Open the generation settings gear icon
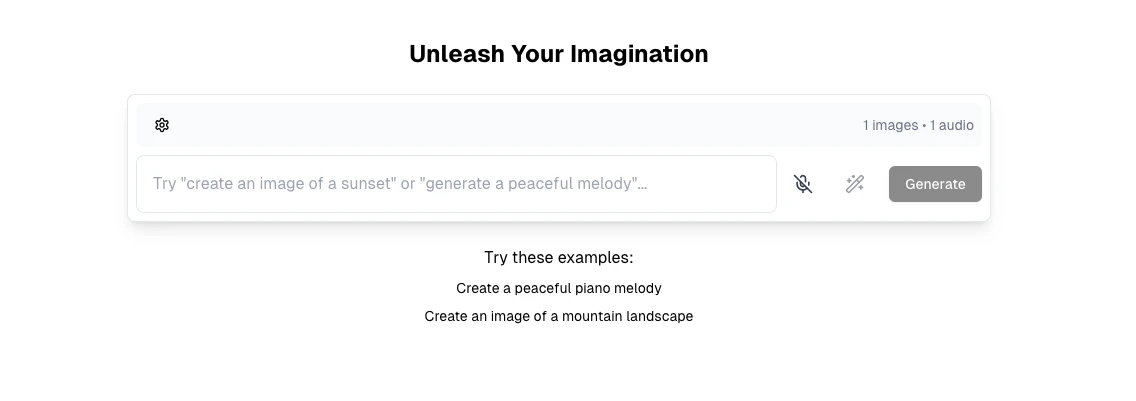 [x=162, y=125]
